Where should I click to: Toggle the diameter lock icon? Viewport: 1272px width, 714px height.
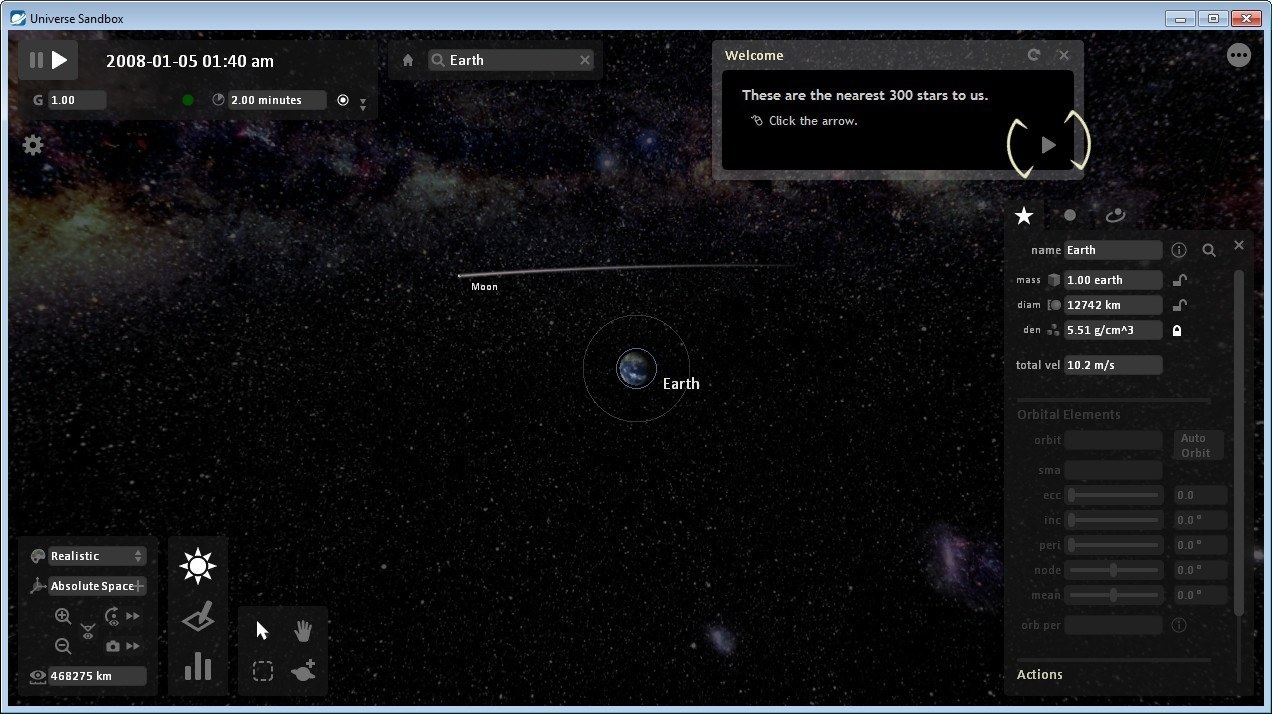coord(1179,305)
